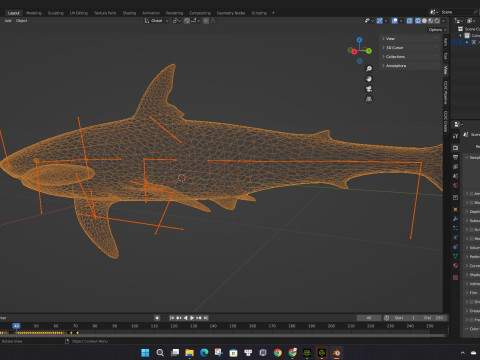Toggle viewport gizmos button
The image size is (480, 360).
coord(380,21)
